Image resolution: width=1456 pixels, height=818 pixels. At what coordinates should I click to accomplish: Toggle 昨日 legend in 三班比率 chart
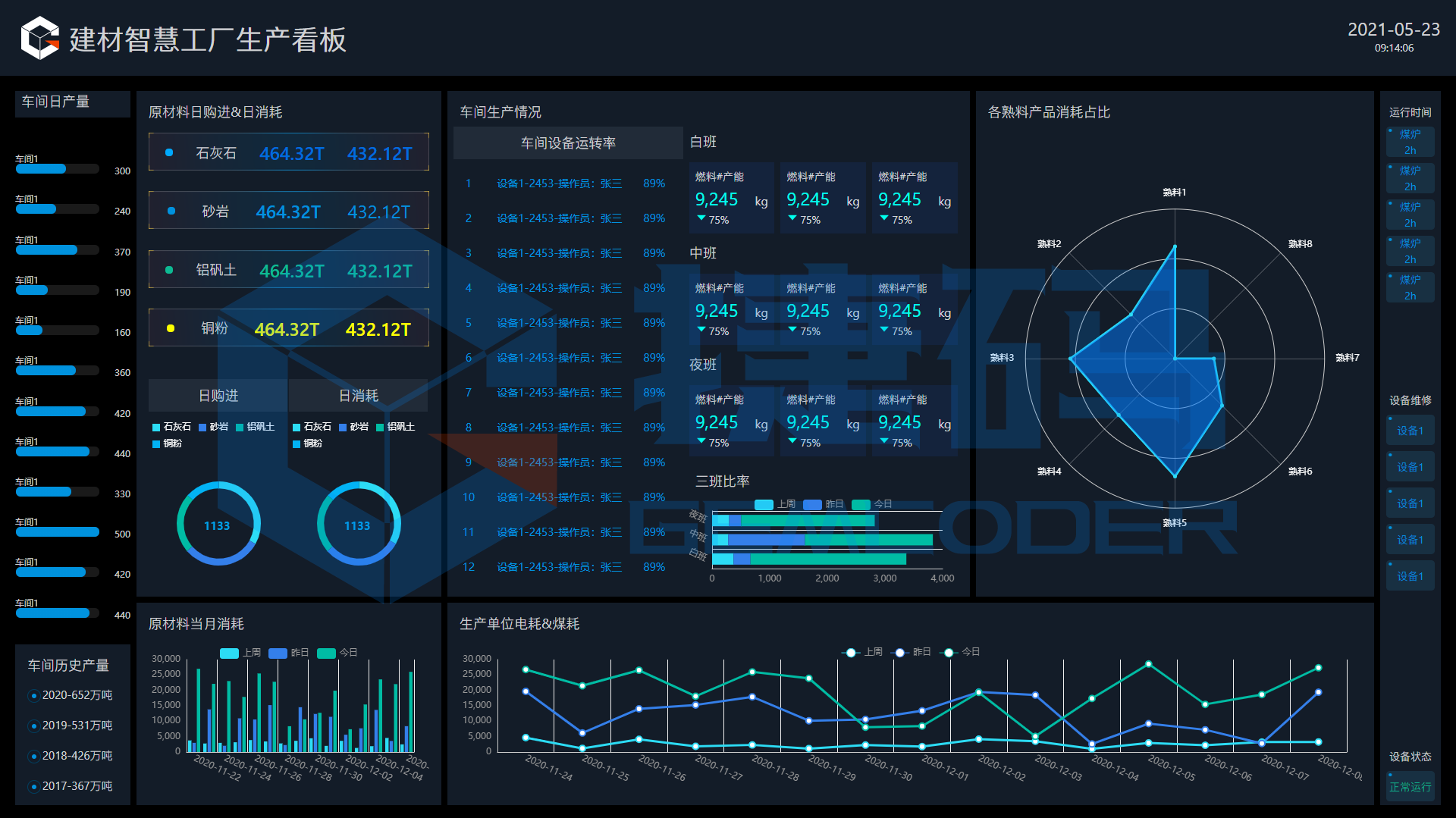pos(812,504)
